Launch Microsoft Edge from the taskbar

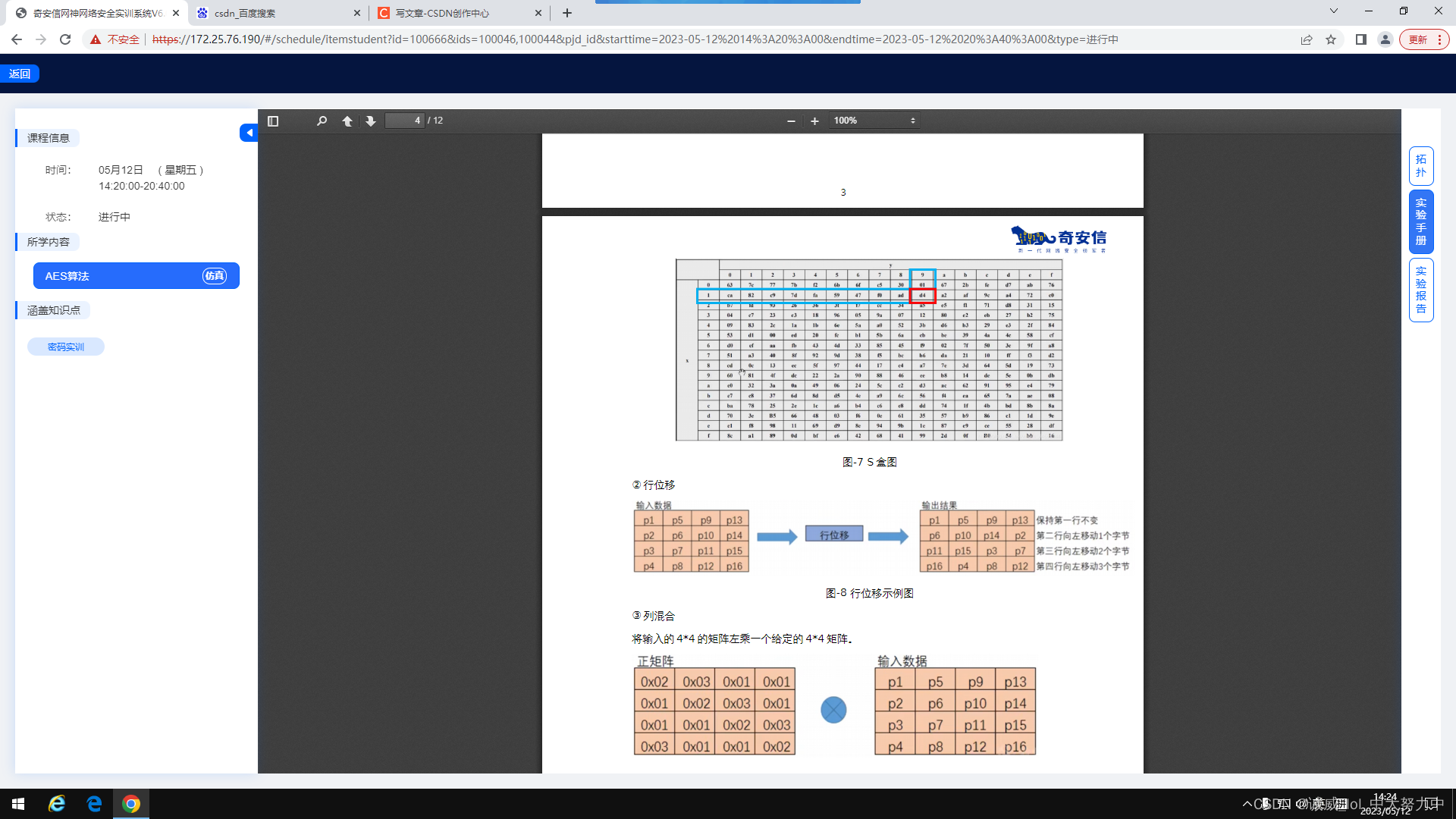click(x=94, y=803)
